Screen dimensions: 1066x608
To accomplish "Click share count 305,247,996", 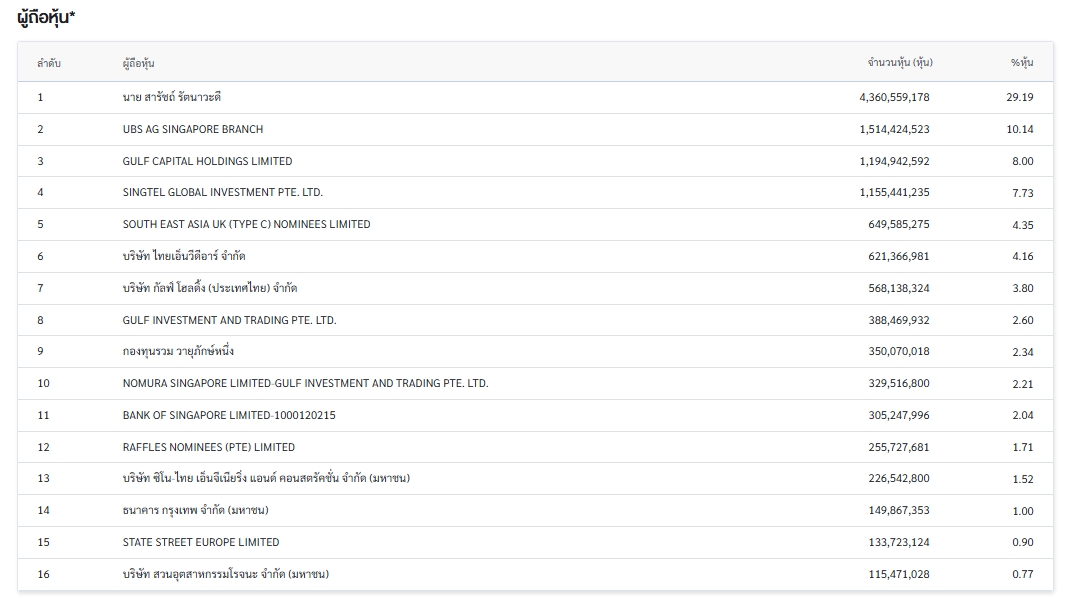I will pos(899,416).
